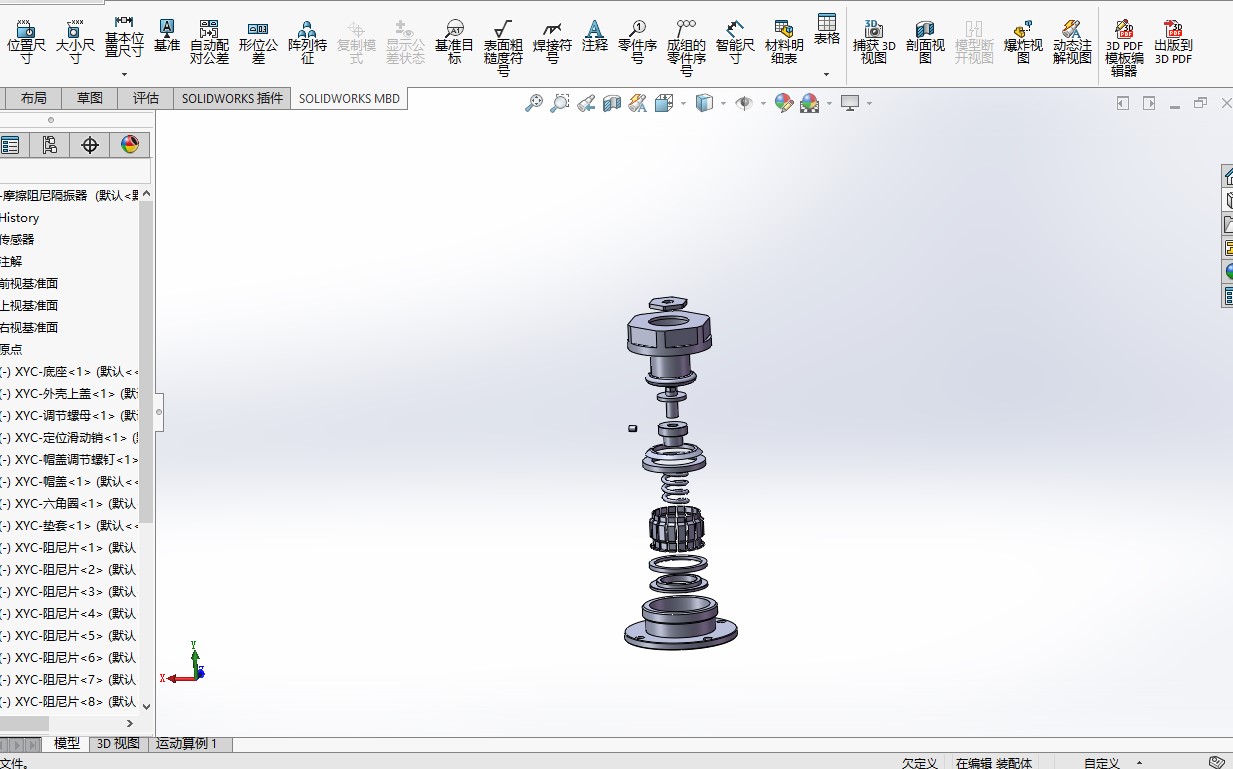Click the 爆炸视图 exploded view tool

click(1023, 41)
